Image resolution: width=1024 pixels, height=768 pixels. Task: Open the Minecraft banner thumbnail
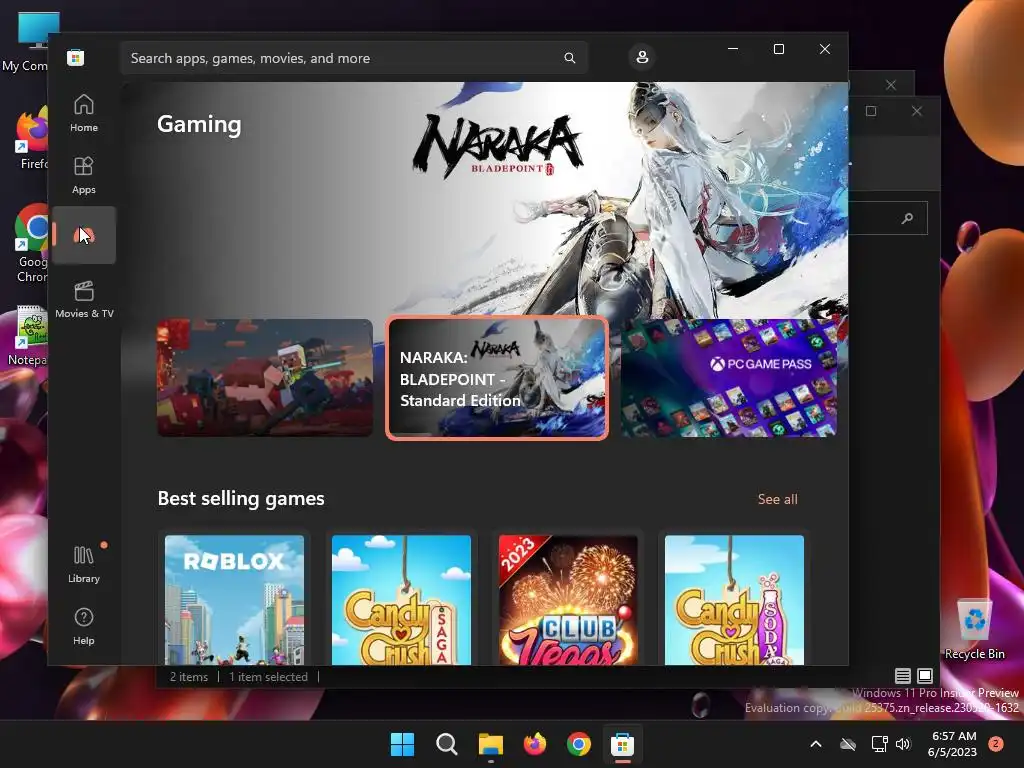[265, 377]
